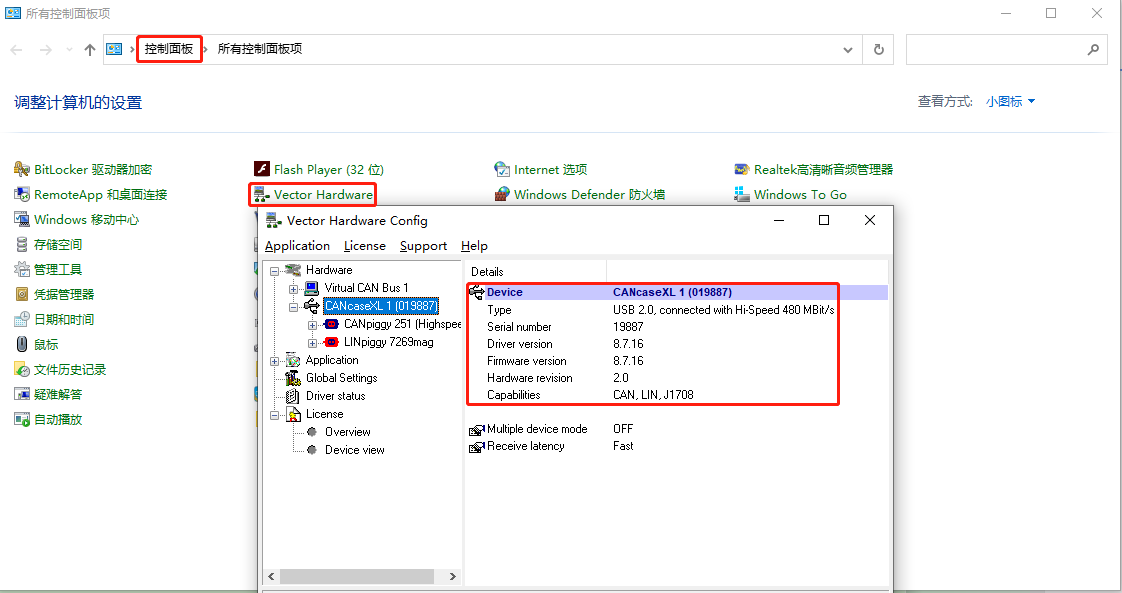Open the 查看方式 小图标 dropdown
1122x593 pixels.
click(x=1010, y=102)
